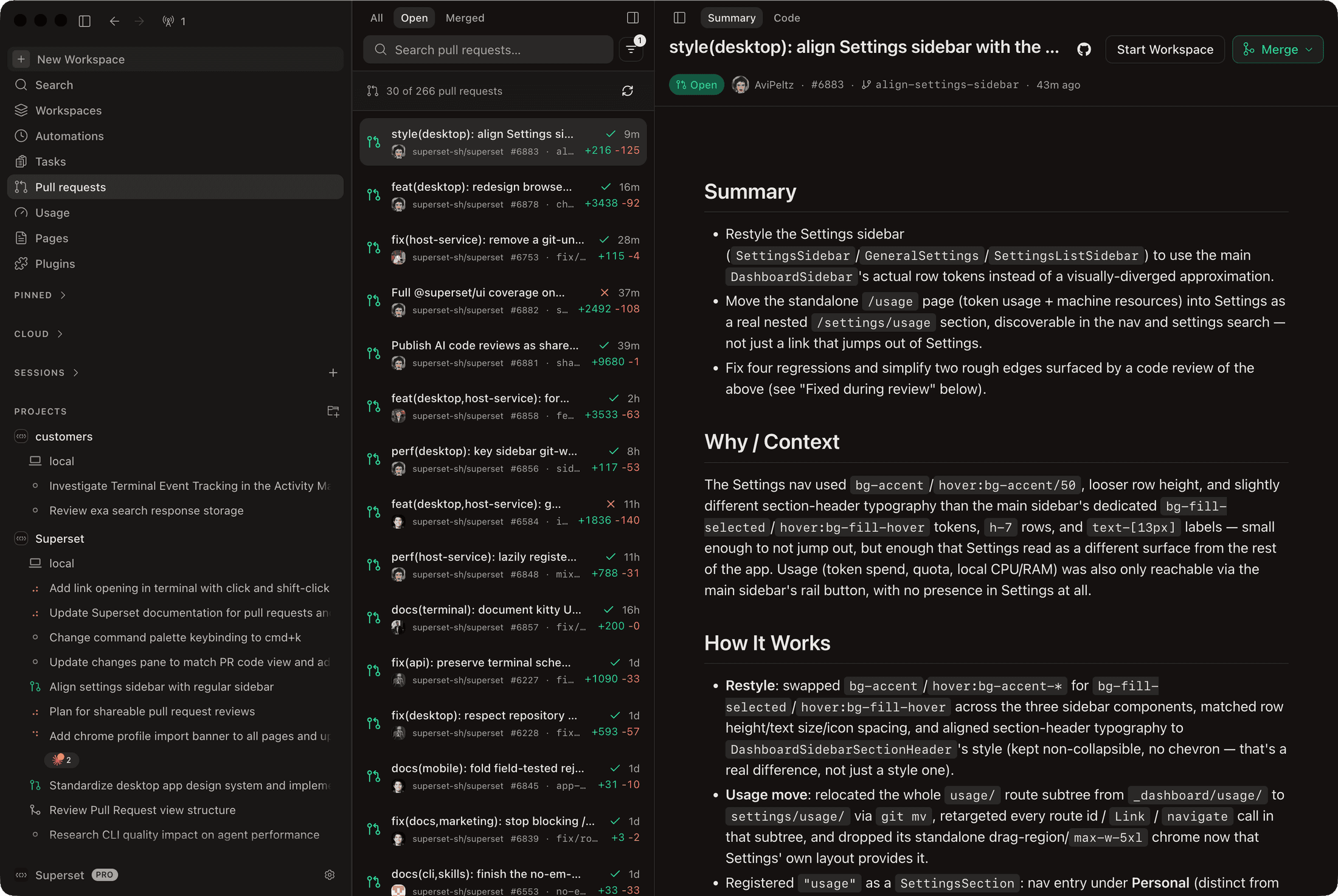Click the Search pull requests field

pos(488,50)
